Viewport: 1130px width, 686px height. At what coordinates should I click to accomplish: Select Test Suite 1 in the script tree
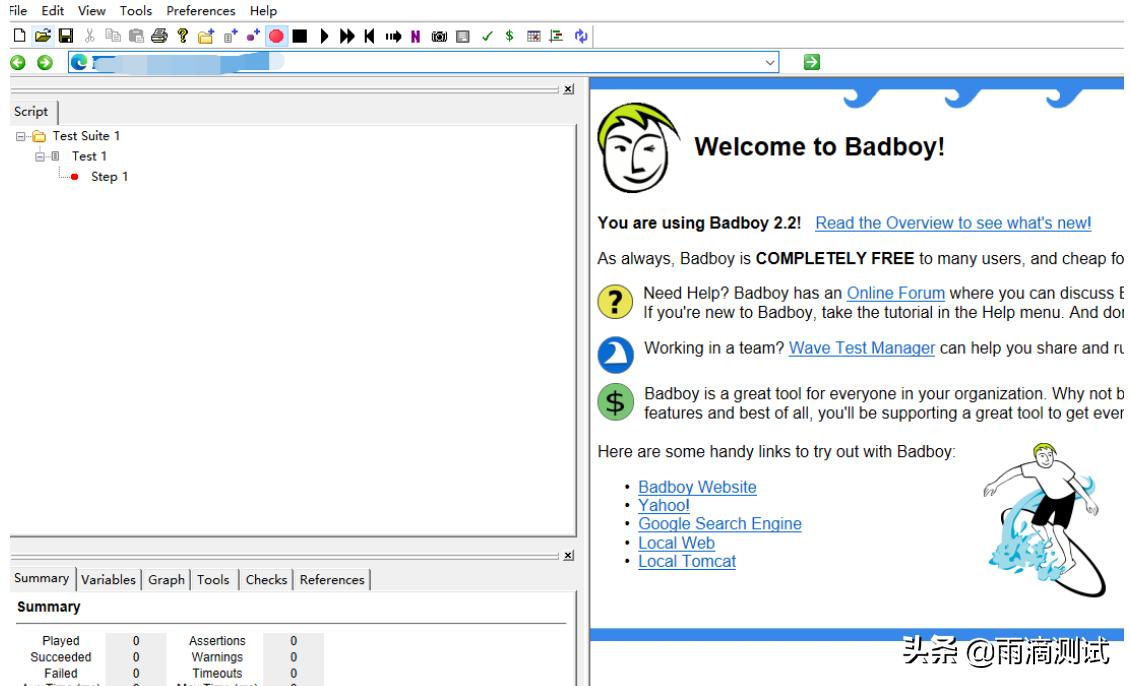pyautogui.click(x=86, y=136)
